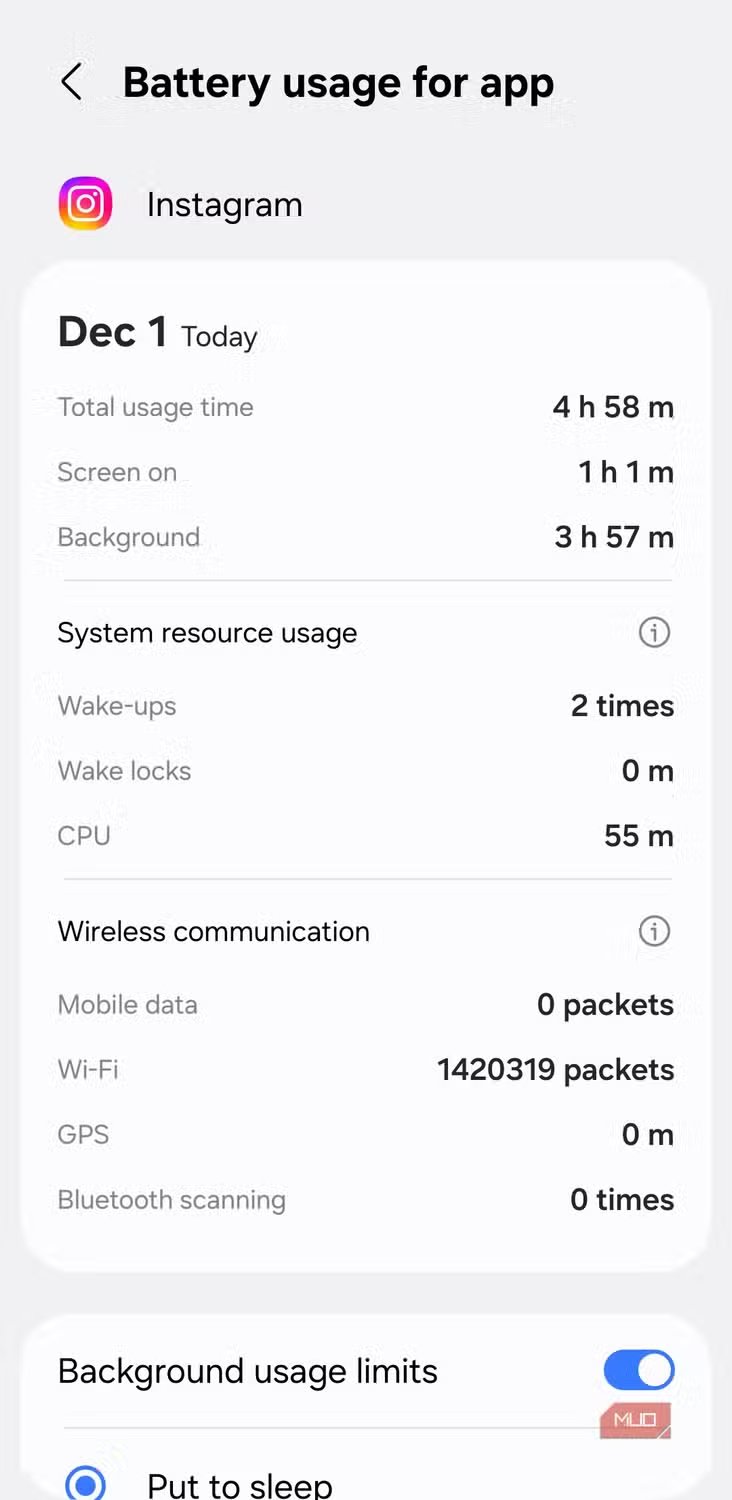Tap the Total usage time row
This screenshot has width=732, height=1500.
(x=365, y=408)
